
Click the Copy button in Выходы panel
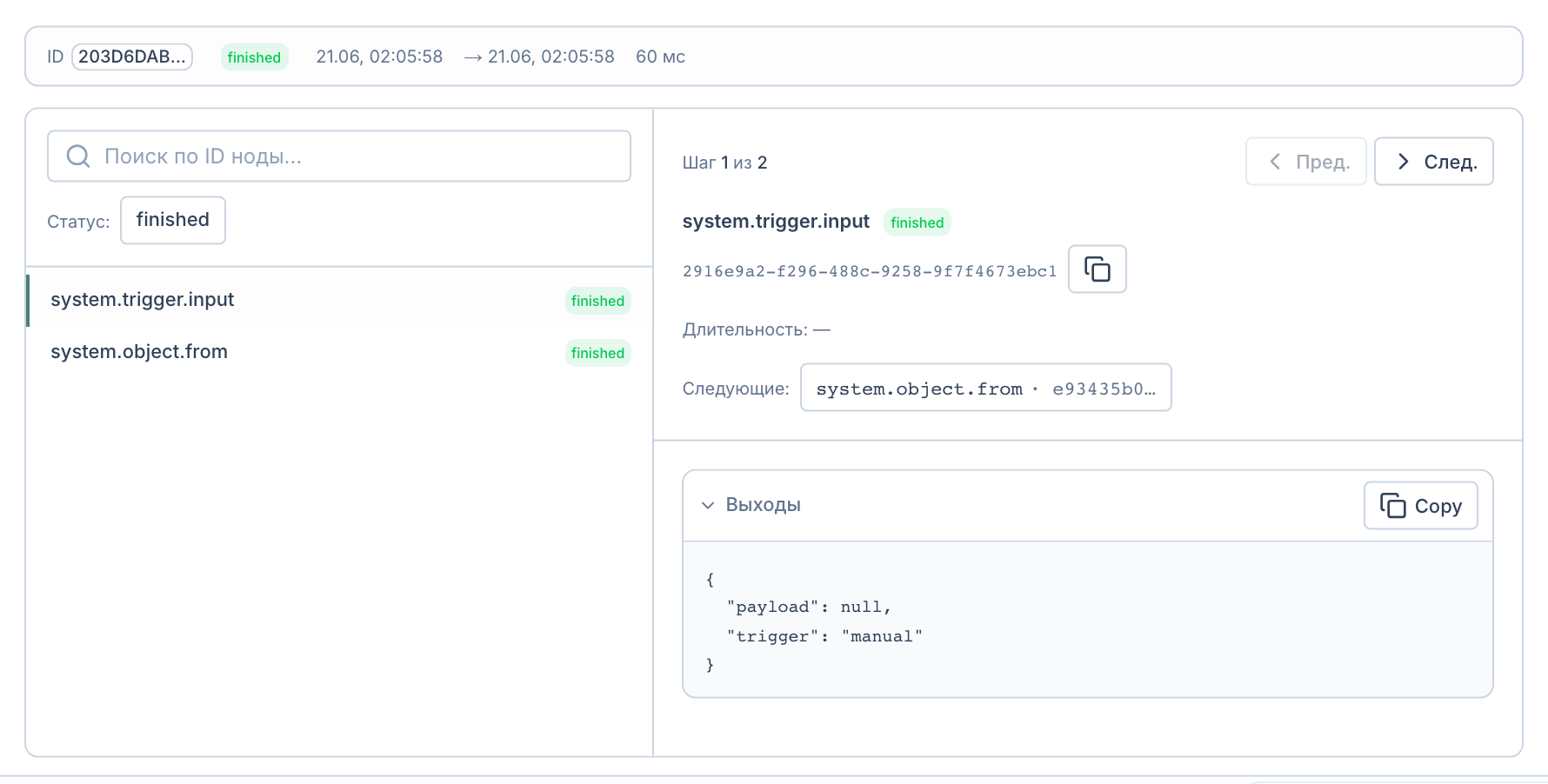[1420, 506]
